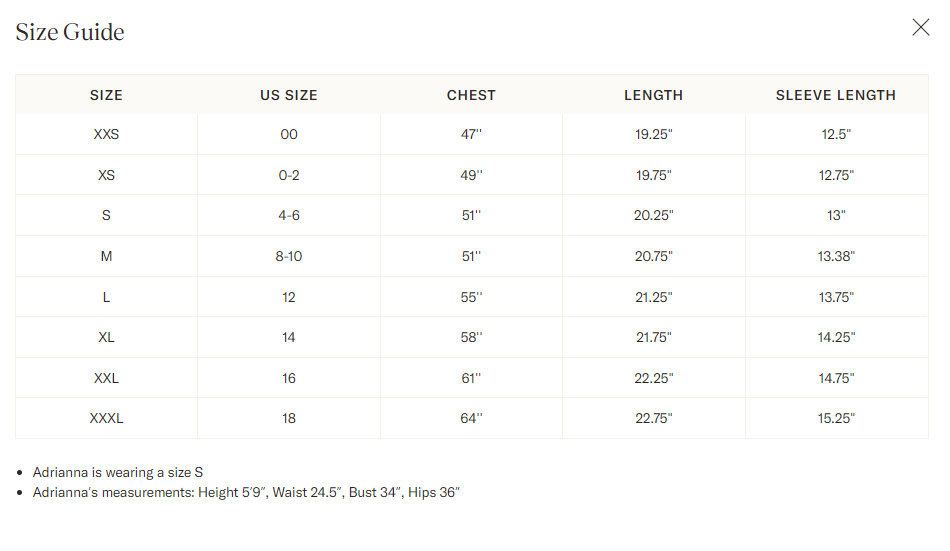Click the 12.5" sleeve length value

[x=836, y=134]
